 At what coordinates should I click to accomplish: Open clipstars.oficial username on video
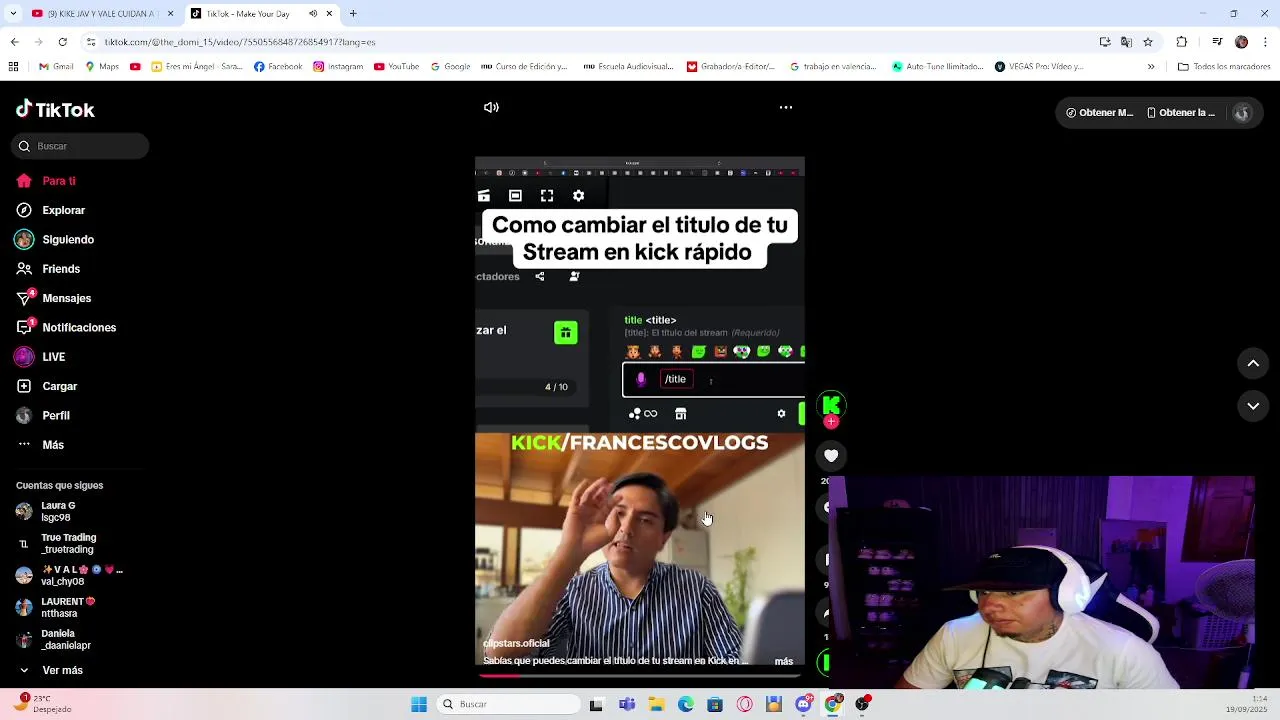coord(516,643)
